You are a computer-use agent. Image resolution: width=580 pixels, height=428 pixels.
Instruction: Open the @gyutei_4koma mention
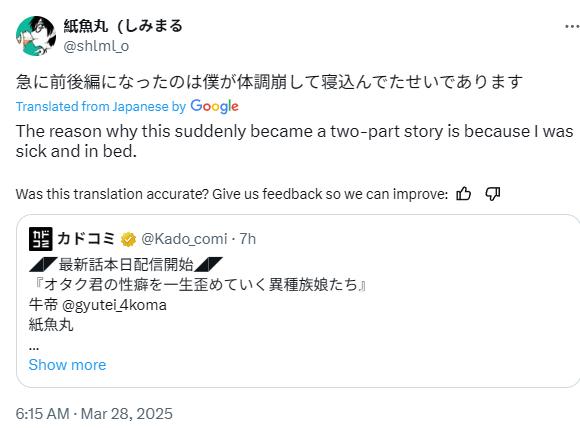[x=114, y=305]
